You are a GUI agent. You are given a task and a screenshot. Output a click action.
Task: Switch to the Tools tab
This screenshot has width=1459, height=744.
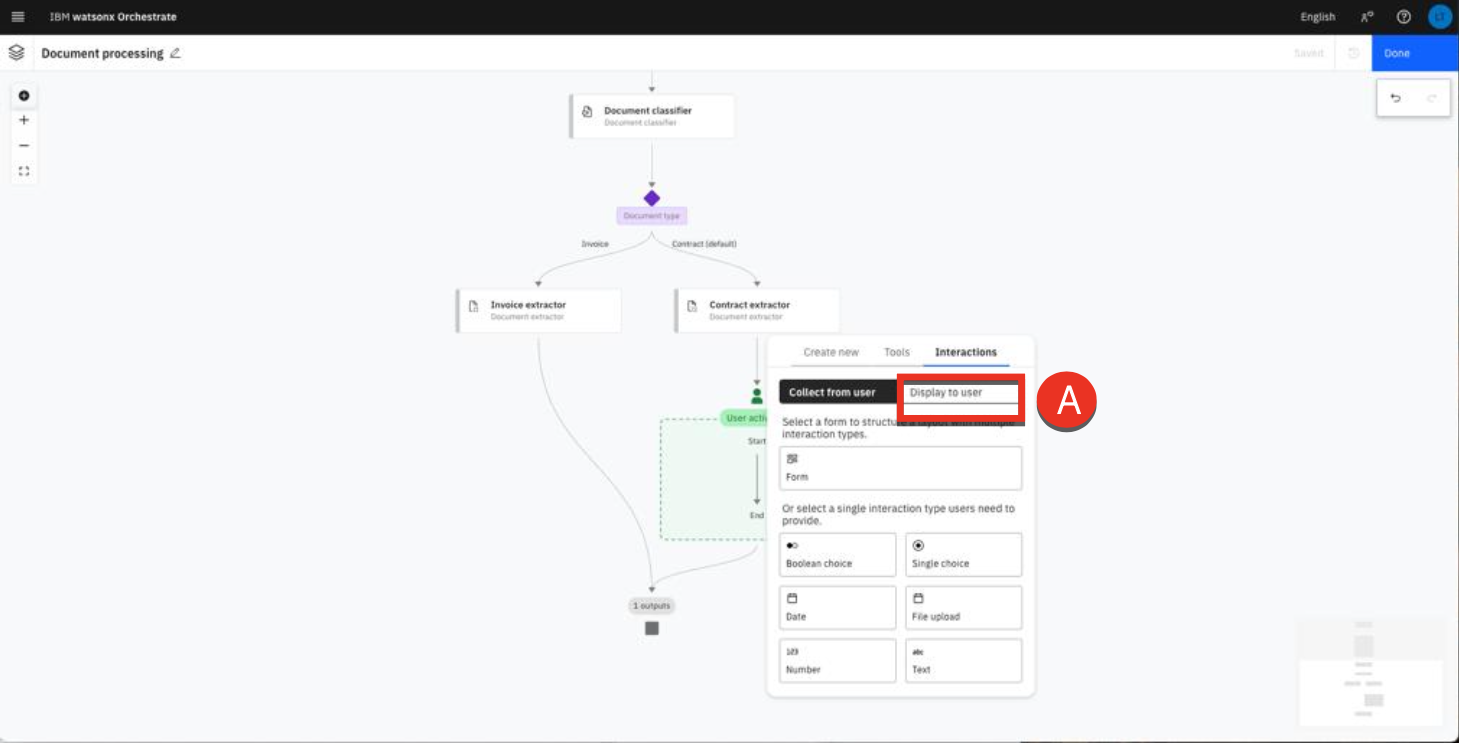coord(896,352)
